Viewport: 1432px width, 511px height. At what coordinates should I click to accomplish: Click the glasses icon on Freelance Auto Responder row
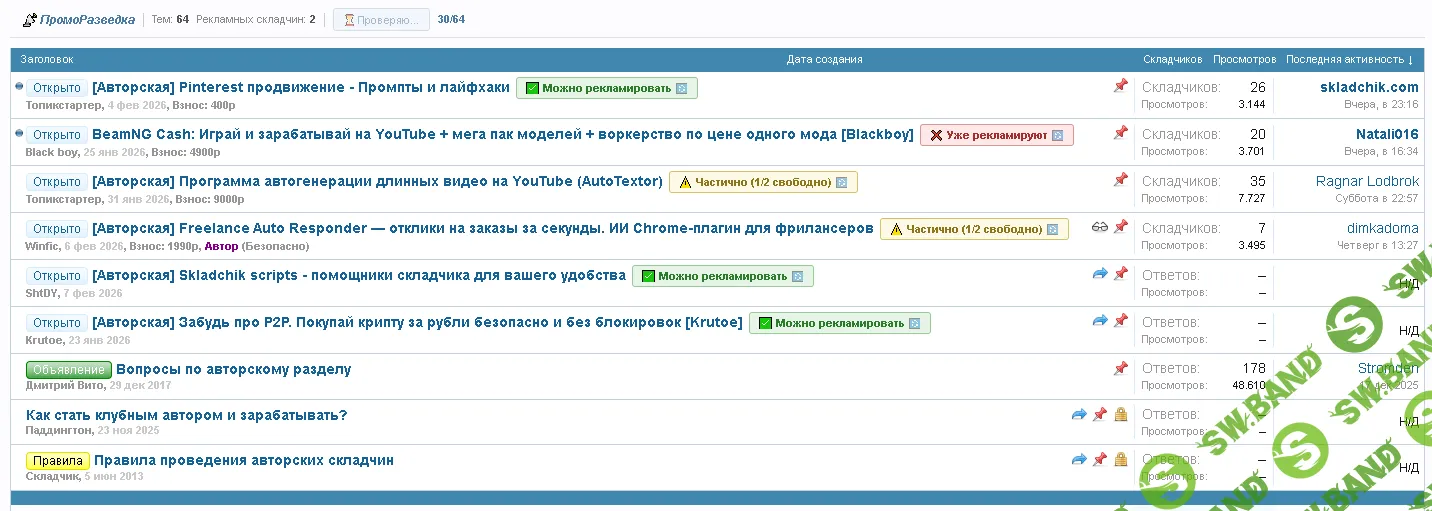pyautogui.click(x=1100, y=228)
